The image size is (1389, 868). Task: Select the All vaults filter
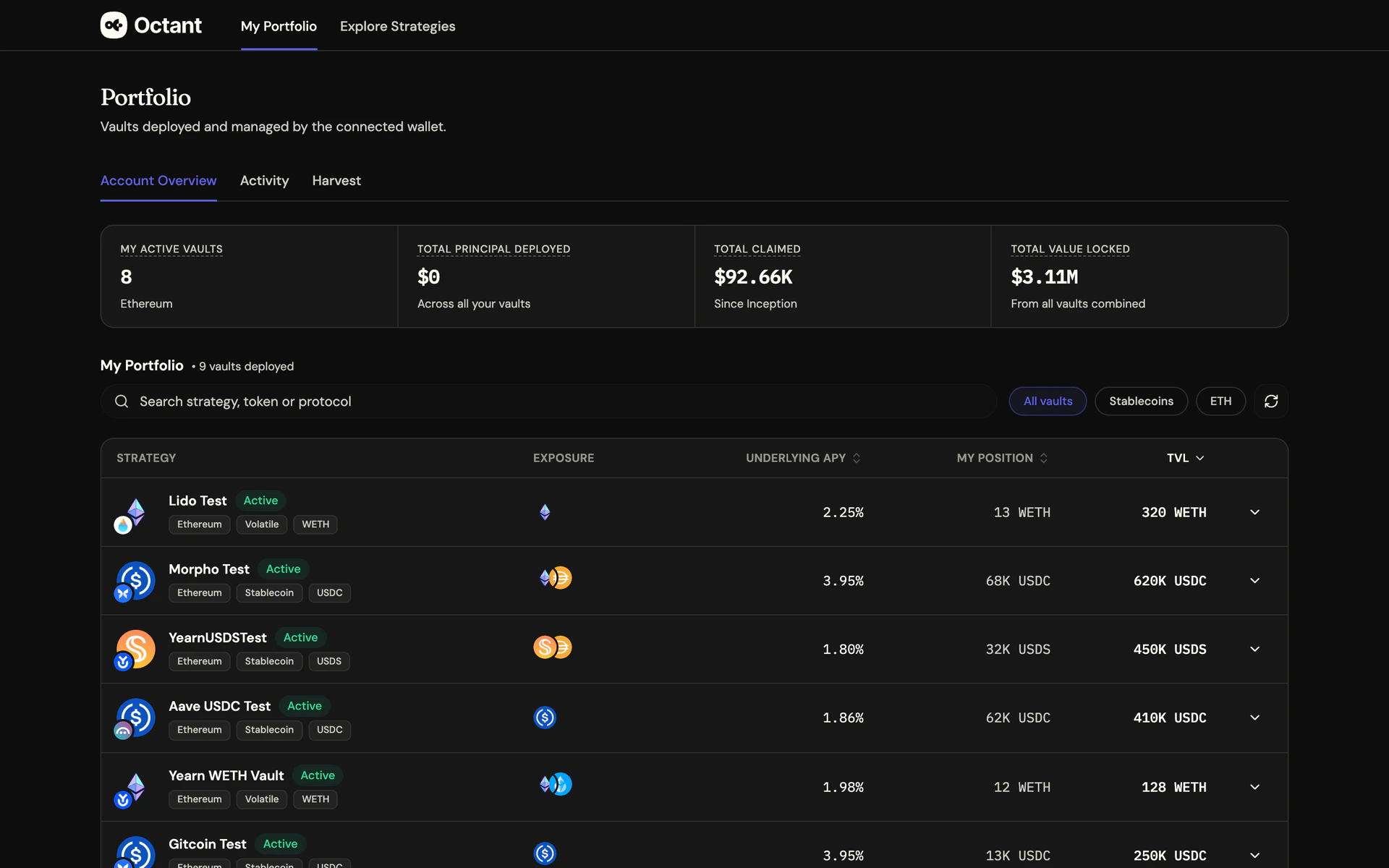coord(1048,401)
